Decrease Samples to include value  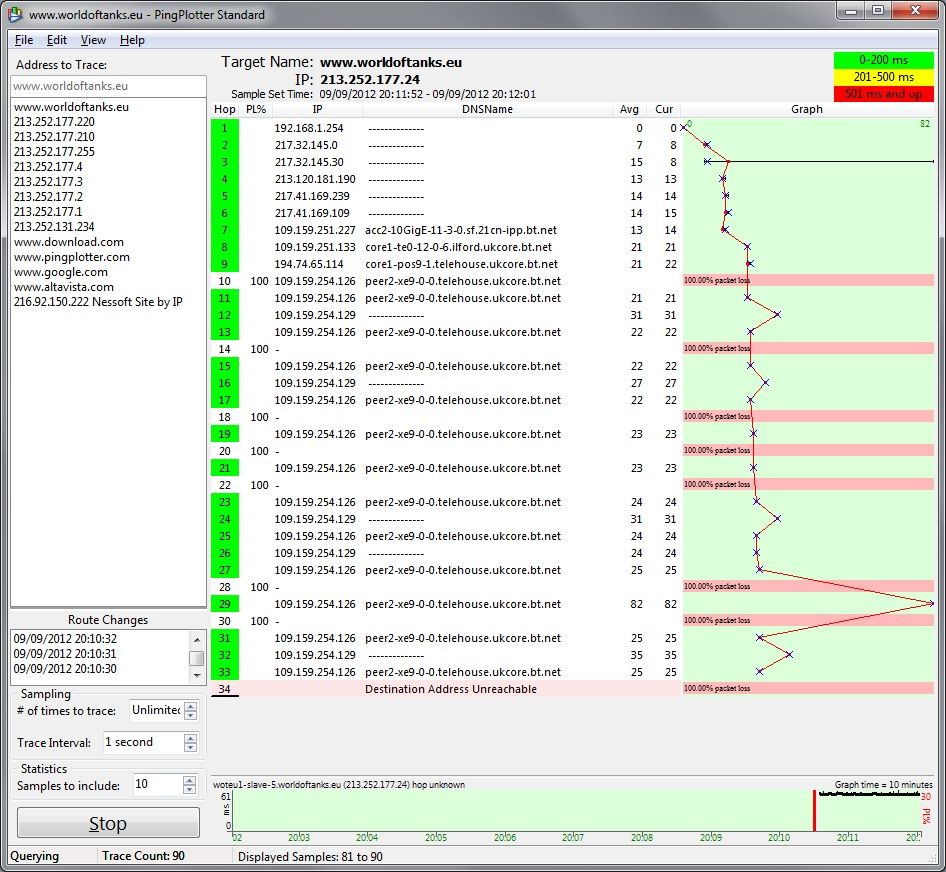(189, 789)
